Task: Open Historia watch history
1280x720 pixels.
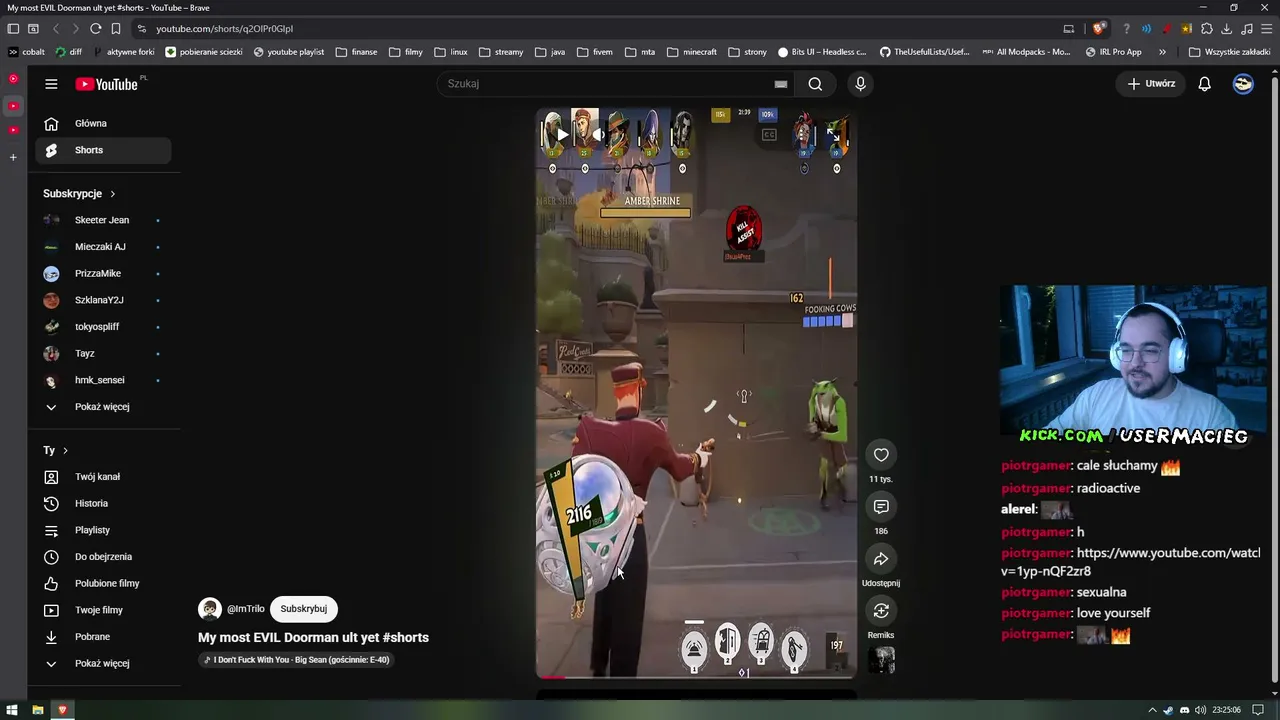Action: (103, 504)
